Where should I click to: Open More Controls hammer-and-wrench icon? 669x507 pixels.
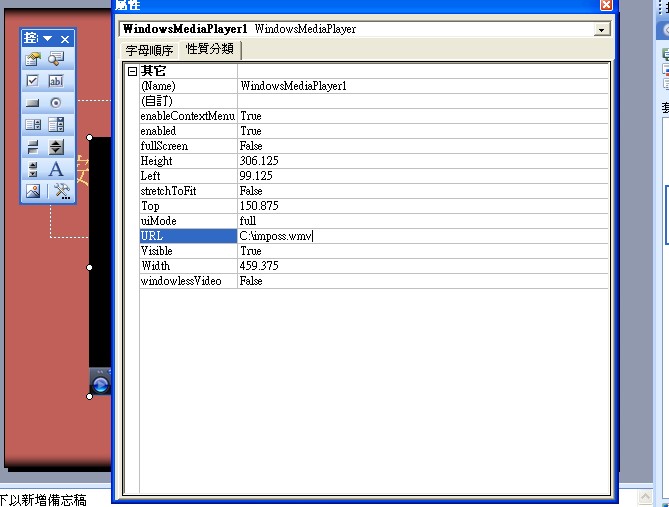(62, 191)
